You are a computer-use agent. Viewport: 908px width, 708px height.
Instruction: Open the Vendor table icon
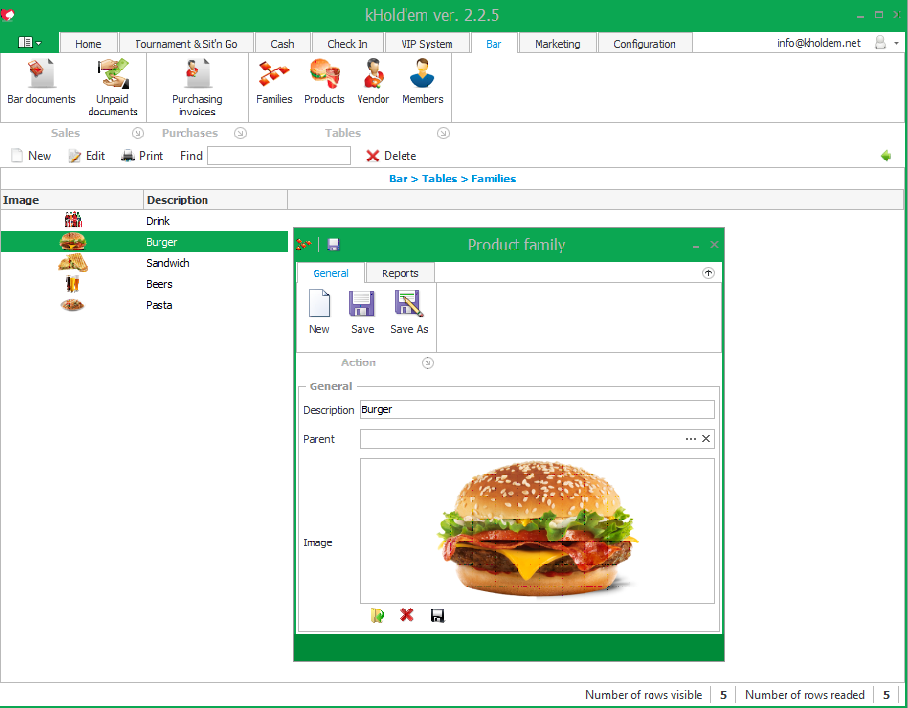[373, 75]
